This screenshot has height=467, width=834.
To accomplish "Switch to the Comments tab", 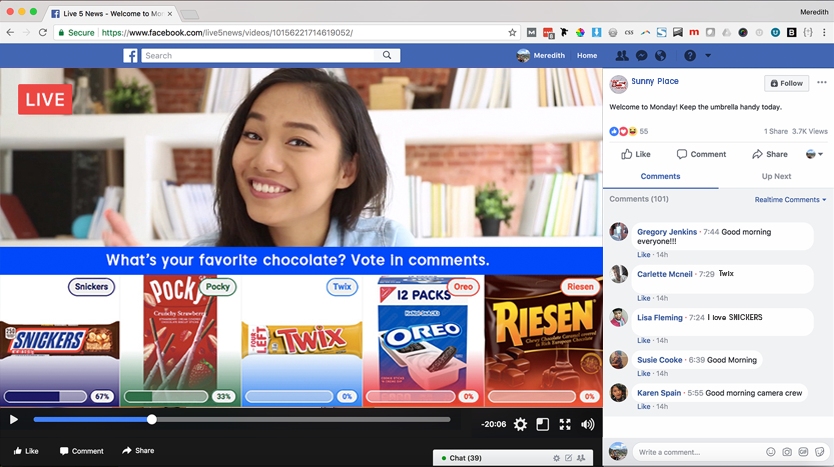I will coord(660,176).
